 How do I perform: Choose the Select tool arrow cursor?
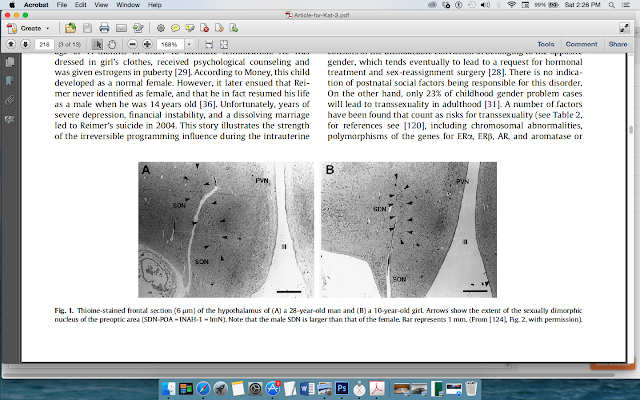[x=97, y=44]
